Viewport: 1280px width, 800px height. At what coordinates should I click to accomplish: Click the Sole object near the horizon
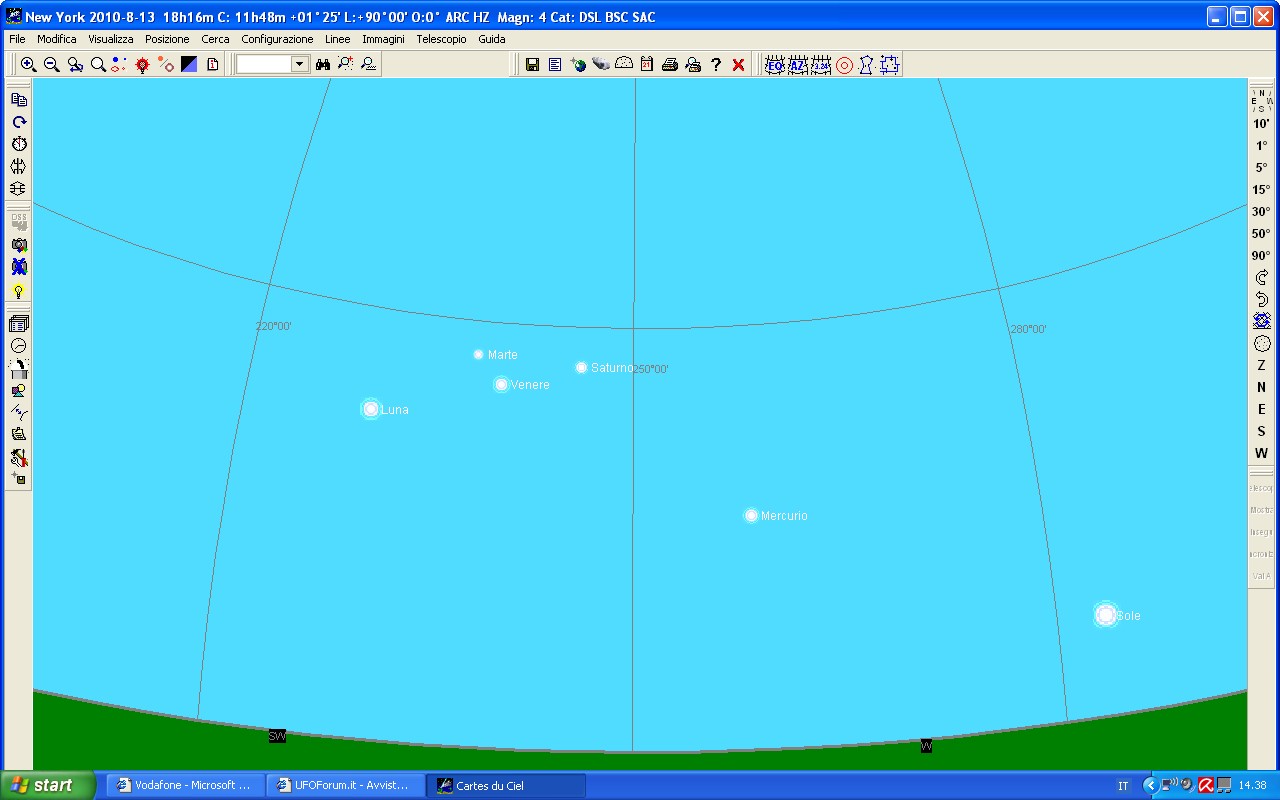pyautogui.click(x=1105, y=615)
